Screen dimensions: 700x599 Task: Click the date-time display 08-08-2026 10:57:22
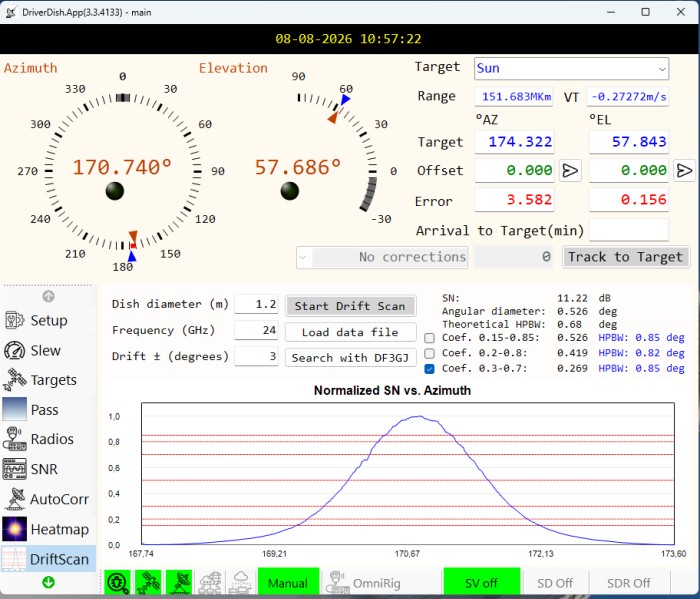[x=348, y=39]
